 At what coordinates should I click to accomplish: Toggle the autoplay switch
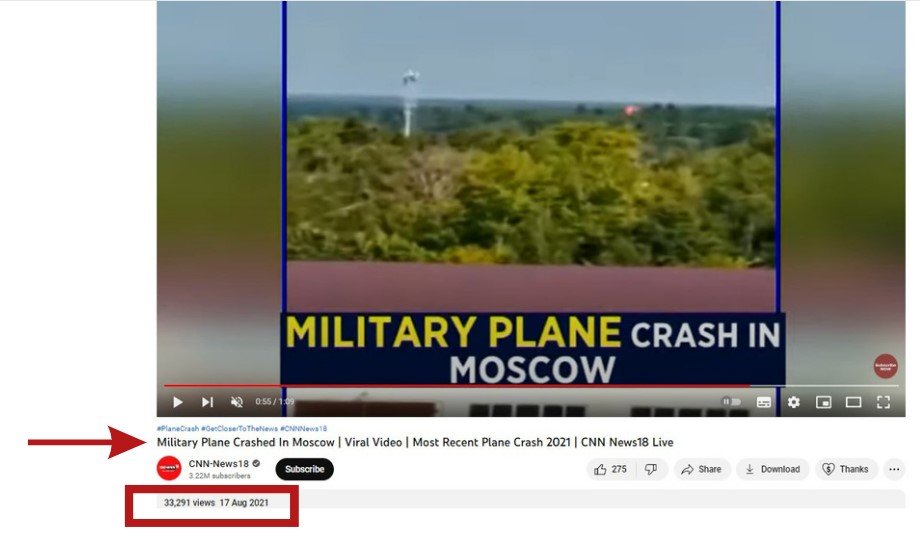[x=731, y=401]
